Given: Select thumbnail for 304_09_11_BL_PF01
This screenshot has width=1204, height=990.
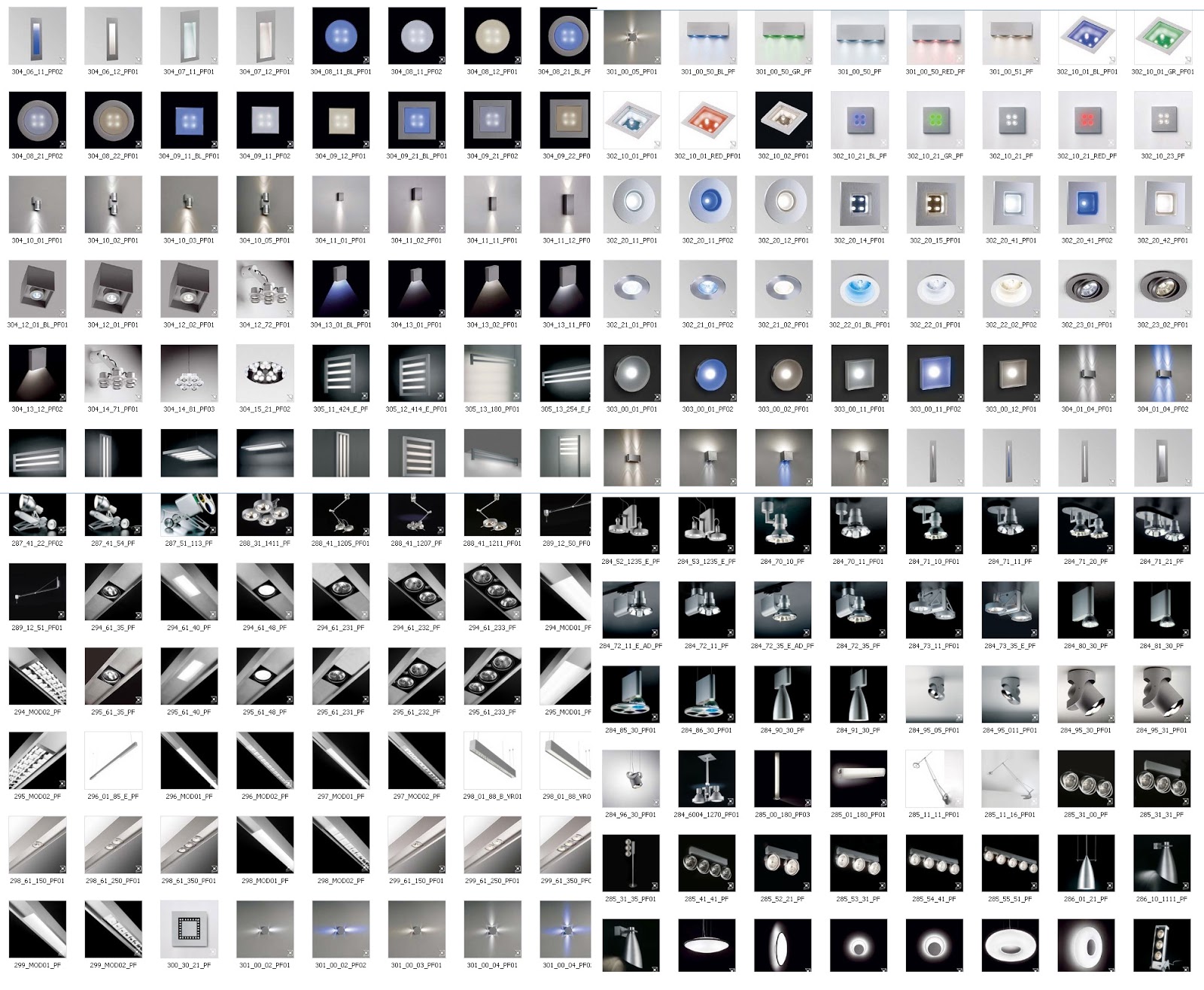Looking at the screenshot, I should click(x=190, y=120).
